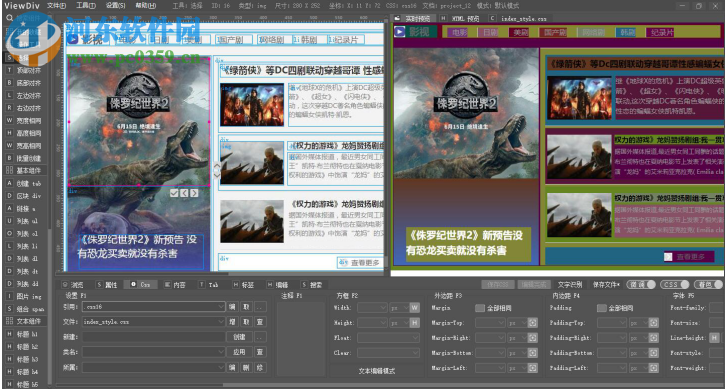Click the 创建 create button
Image resolution: width=727 pixels, height=392 pixels.
pyautogui.click(x=239, y=337)
